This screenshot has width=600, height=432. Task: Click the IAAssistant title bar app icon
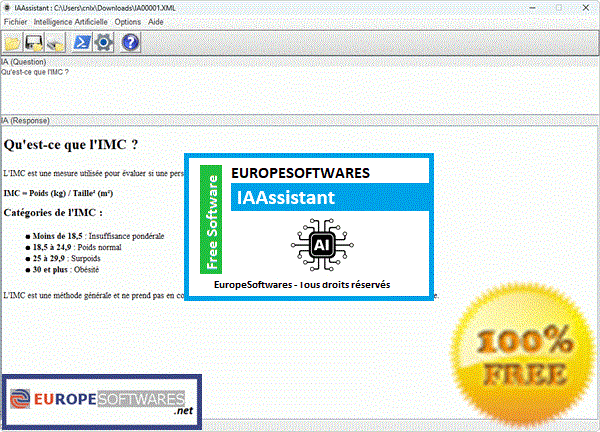click(x=6, y=7)
